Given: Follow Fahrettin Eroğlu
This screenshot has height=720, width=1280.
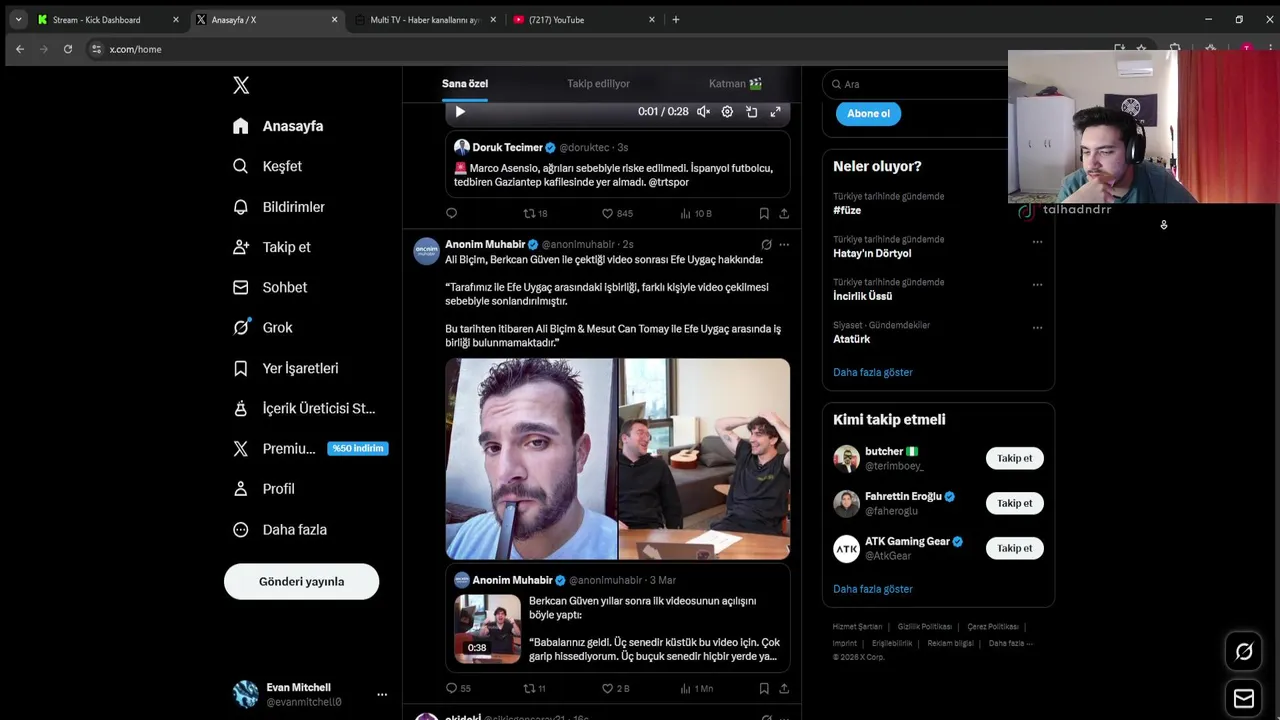Looking at the screenshot, I should pyautogui.click(x=1014, y=503).
